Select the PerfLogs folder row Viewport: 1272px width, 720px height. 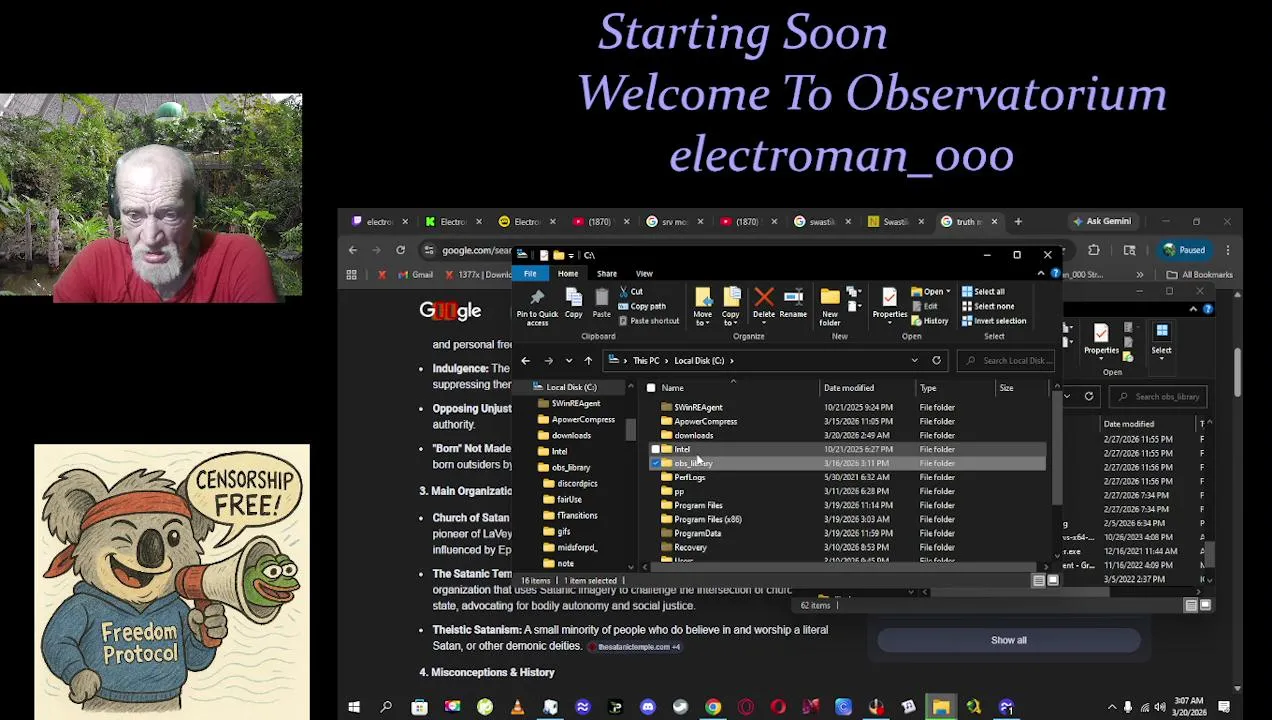pyautogui.click(x=848, y=478)
